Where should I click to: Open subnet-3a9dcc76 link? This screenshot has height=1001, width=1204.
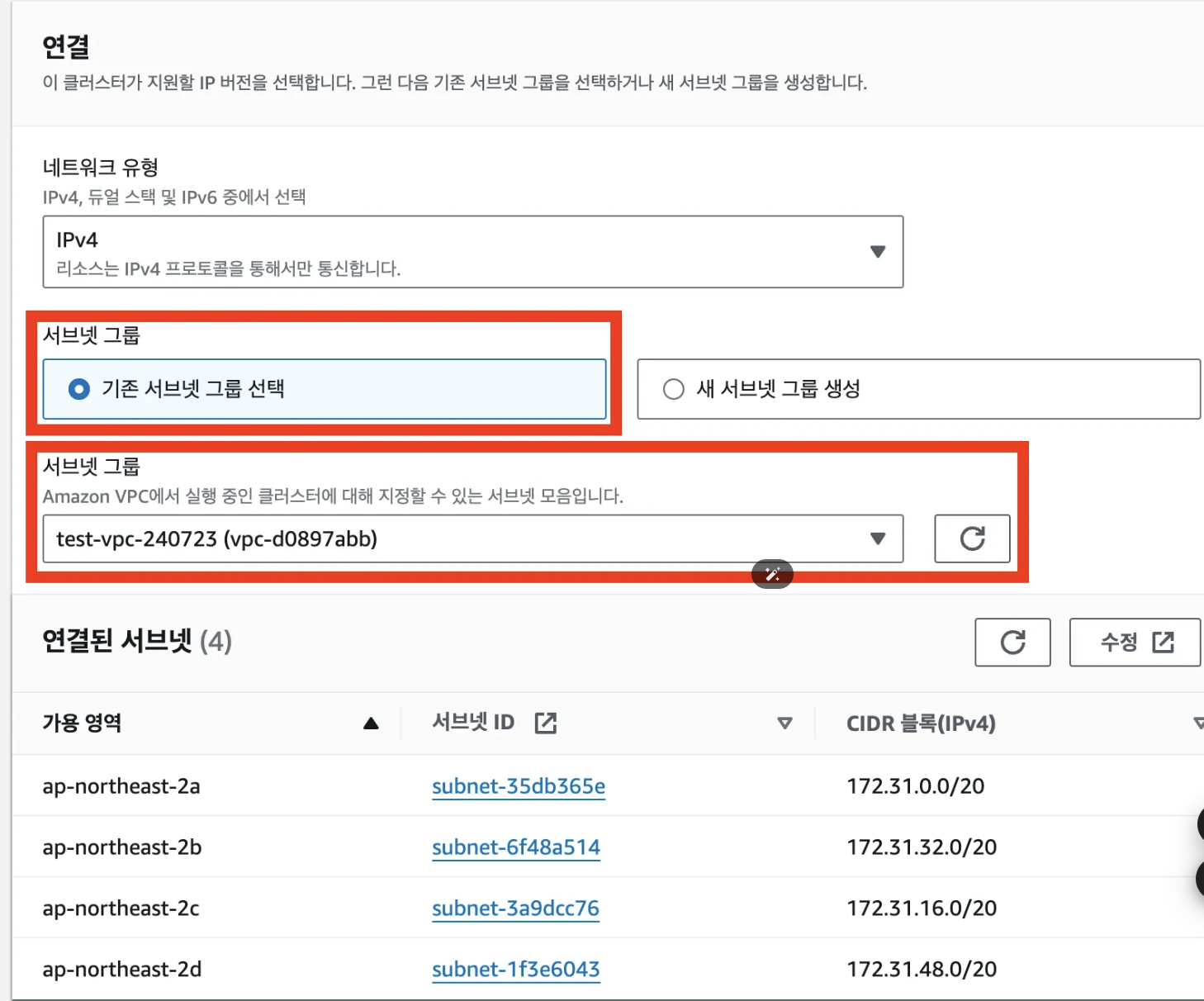515,908
